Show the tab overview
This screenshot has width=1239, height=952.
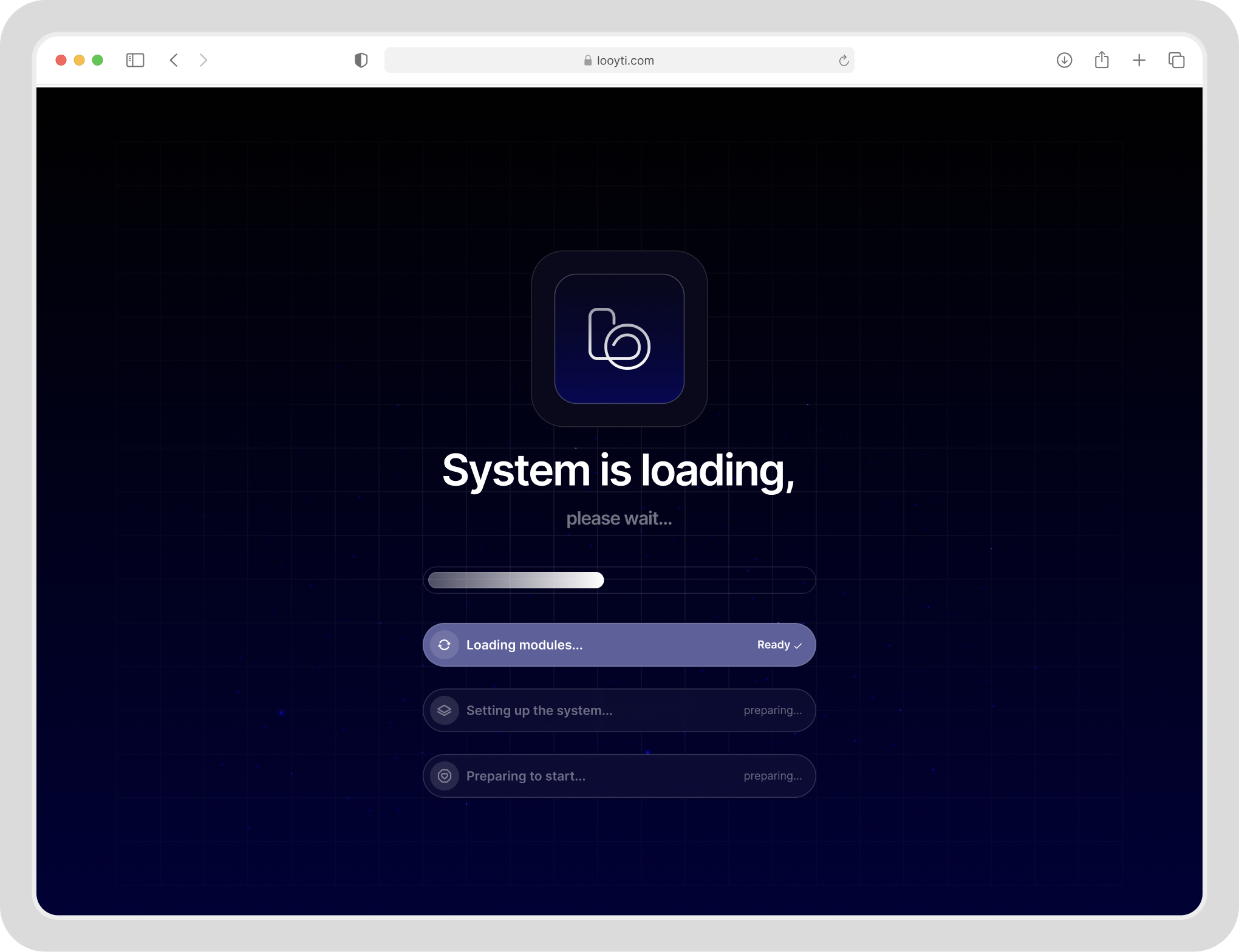coord(1176,60)
